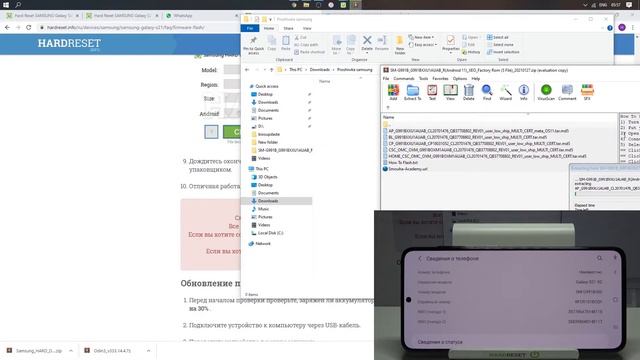Click the HARDRESET site logo
This screenshot has height=360, width=640.
[x=69, y=44]
